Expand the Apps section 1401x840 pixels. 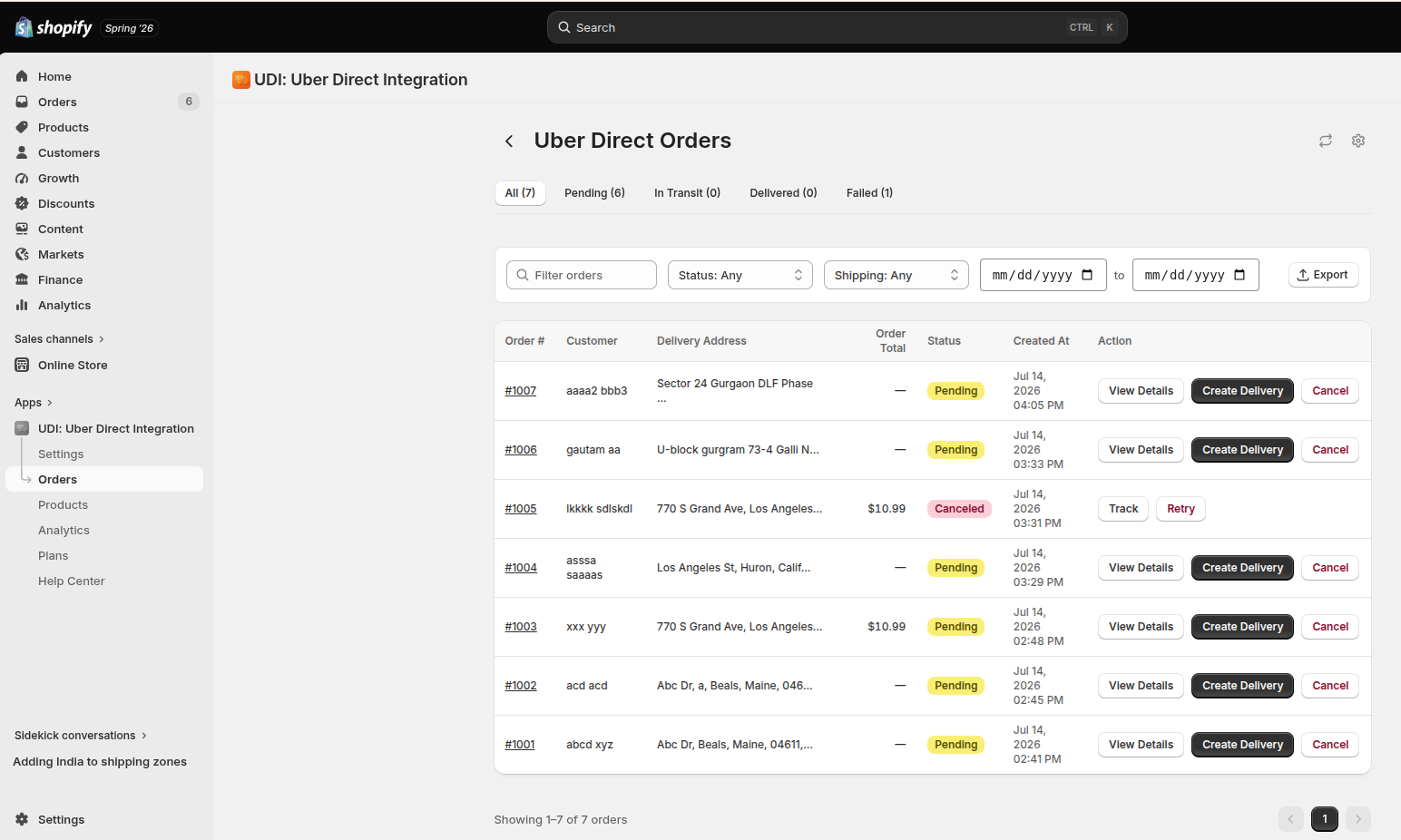(34, 402)
